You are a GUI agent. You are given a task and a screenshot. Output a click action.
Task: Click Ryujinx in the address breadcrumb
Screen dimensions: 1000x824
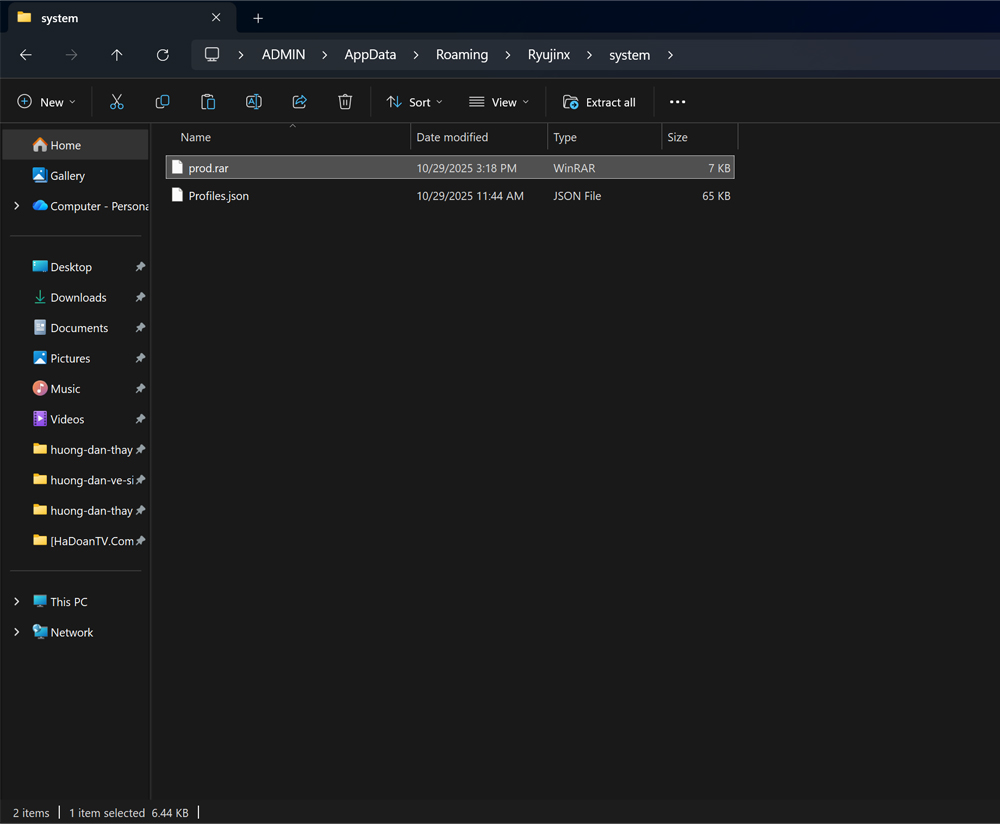549,55
